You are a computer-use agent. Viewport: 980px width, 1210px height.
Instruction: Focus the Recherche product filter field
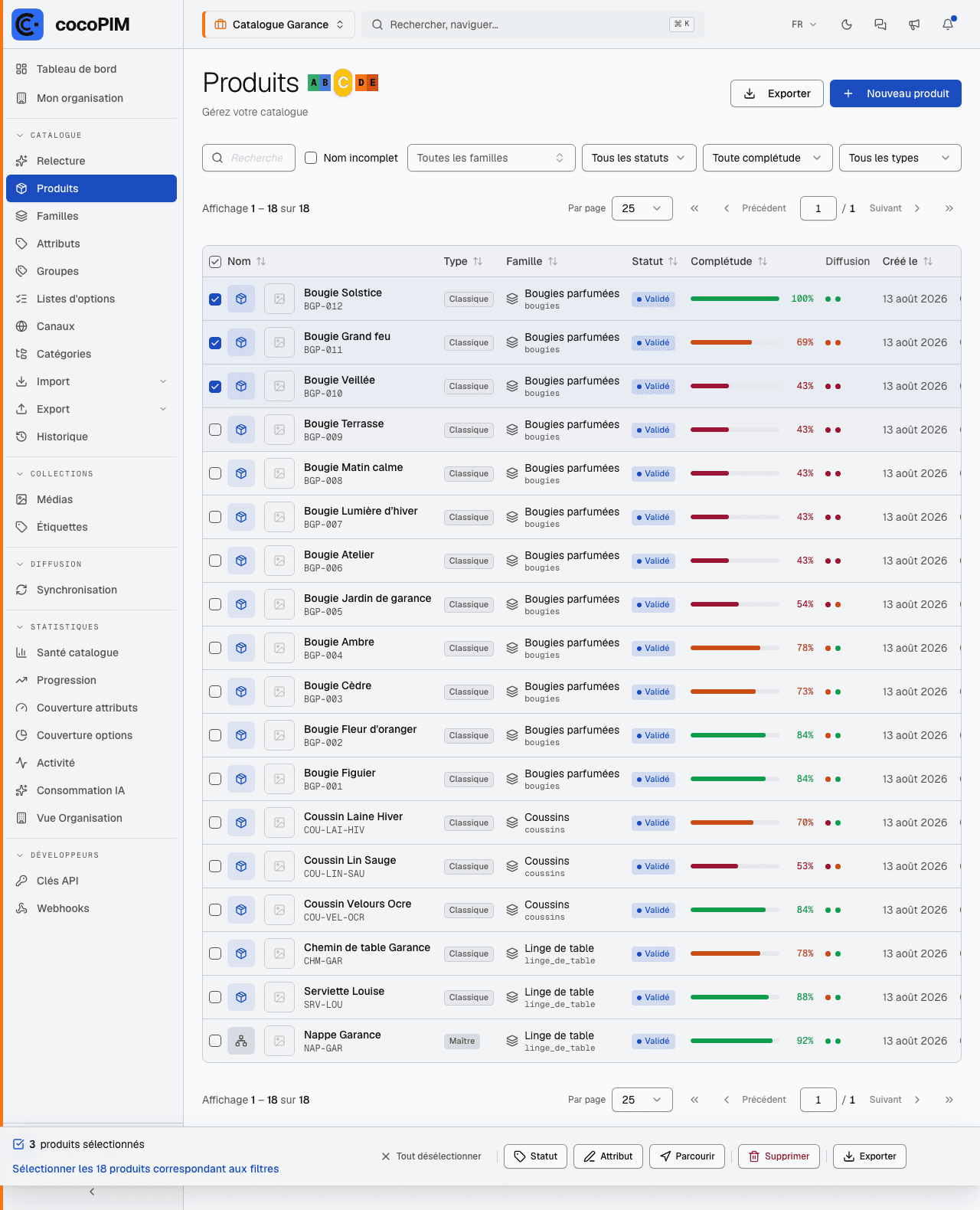(x=249, y=158)
